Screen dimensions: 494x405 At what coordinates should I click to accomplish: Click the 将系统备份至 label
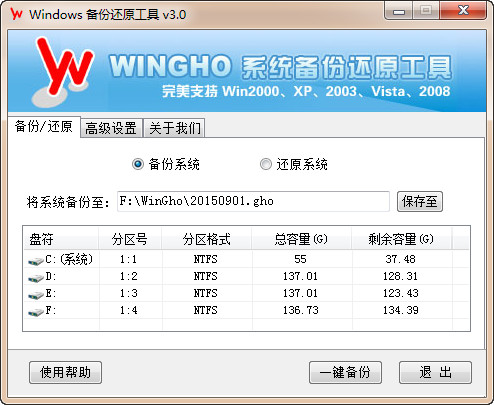click(x=68, y=202)
